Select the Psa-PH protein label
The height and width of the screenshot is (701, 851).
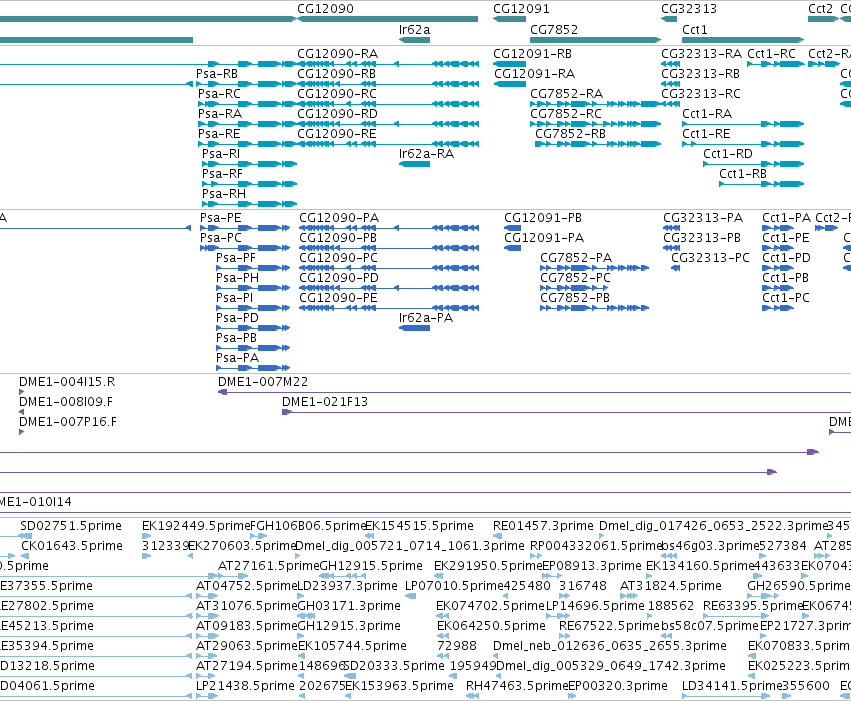pyautogui.click(x=237, y=278)
